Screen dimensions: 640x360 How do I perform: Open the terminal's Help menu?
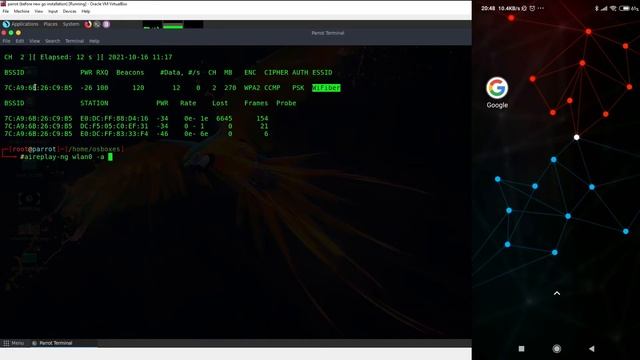tap(94, 41)
